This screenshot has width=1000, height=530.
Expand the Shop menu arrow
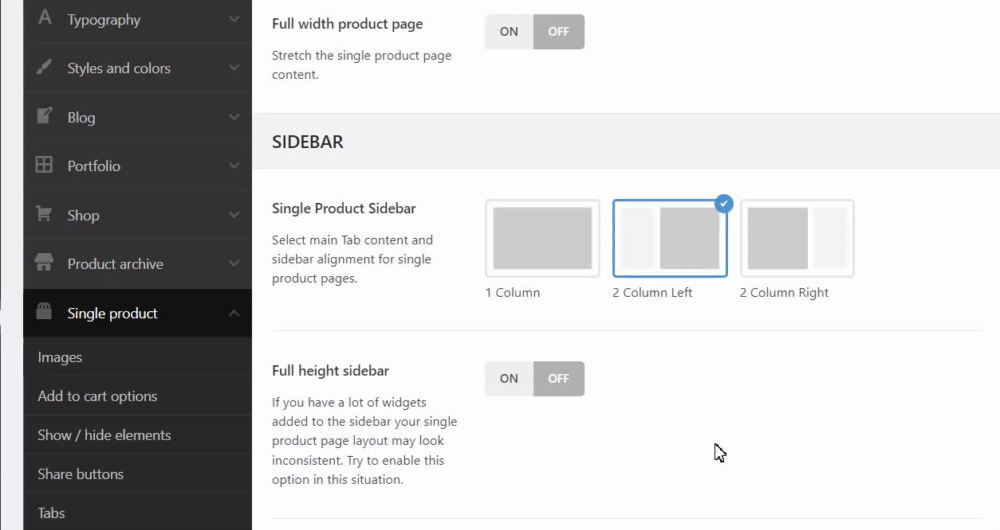click(x=233, y=215)
